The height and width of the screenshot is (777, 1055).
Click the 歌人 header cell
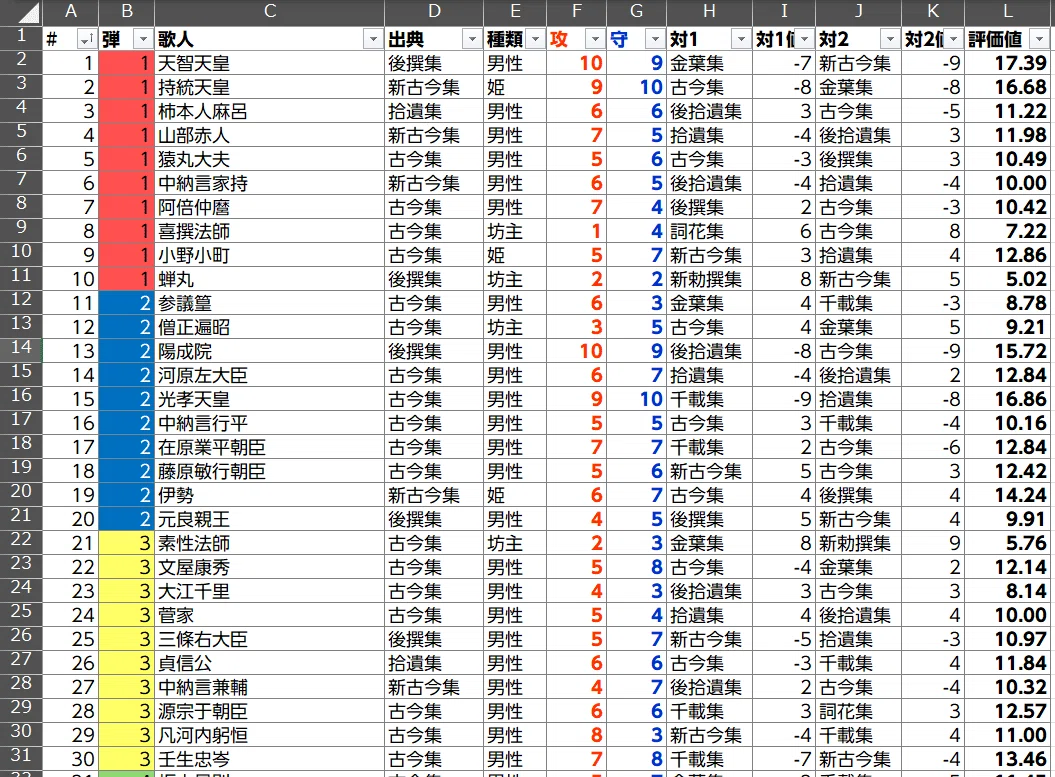(x=270, y=40)
